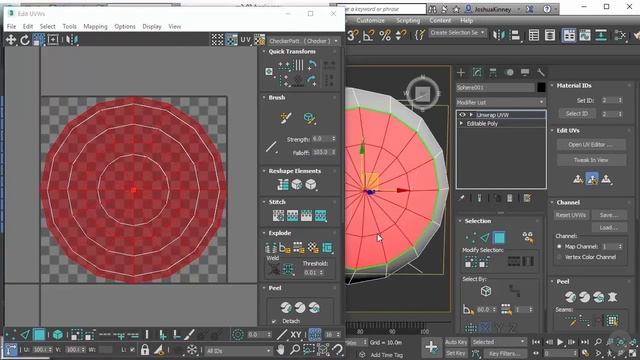
Task: Click Pelt Map icon in command panel Peel
Action: (613, 297)
